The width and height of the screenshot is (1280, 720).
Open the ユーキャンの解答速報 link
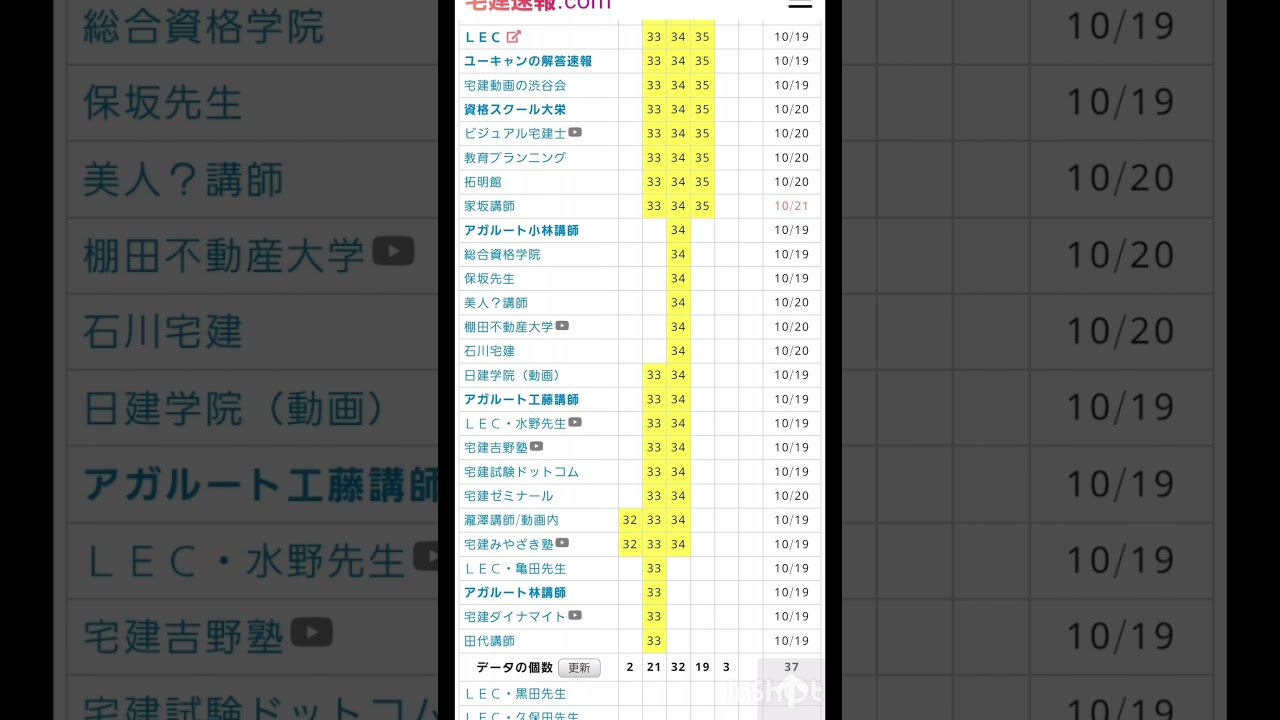pos(527,61)
